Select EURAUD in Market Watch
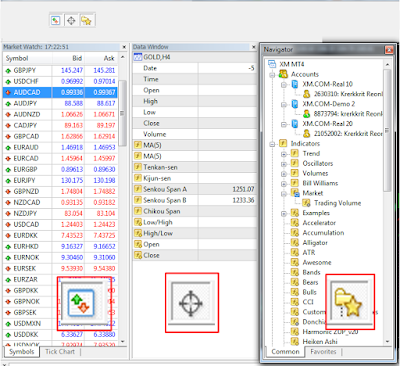 point(60,147)
